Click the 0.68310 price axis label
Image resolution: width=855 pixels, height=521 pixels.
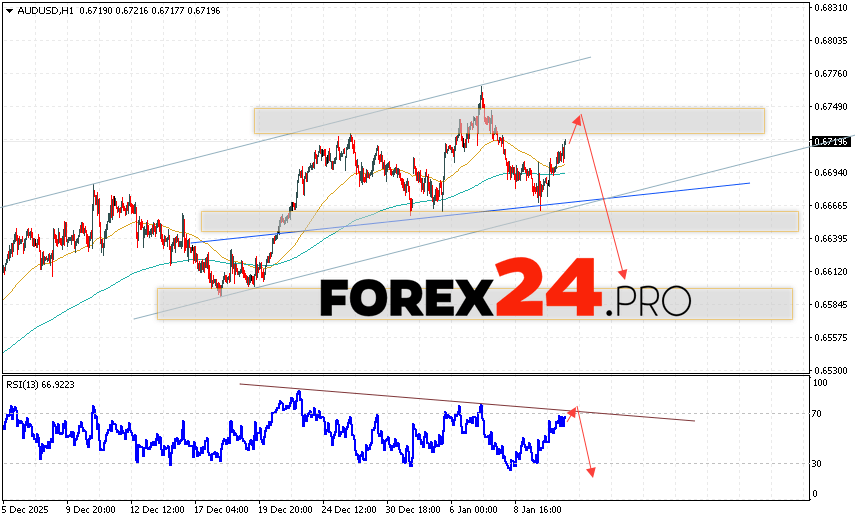coord(831,8)
